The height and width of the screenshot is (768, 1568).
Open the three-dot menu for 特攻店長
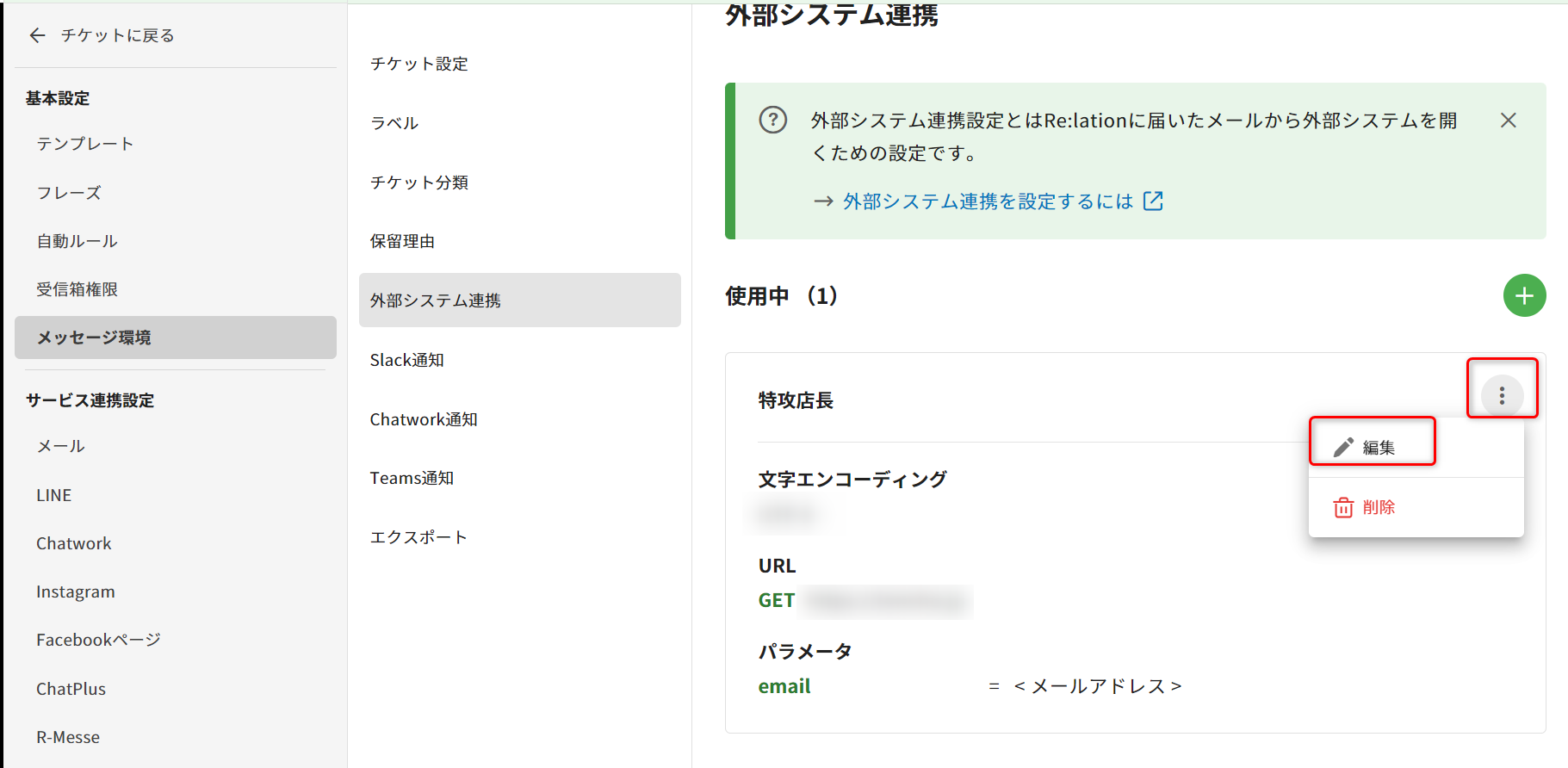click(x=1502, y=395)
